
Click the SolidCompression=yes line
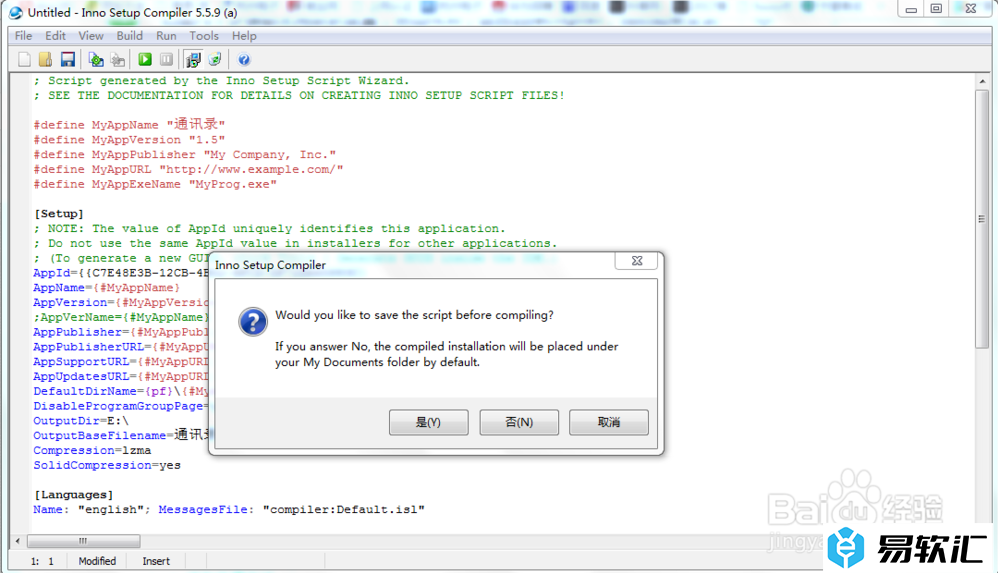[107, 465]
